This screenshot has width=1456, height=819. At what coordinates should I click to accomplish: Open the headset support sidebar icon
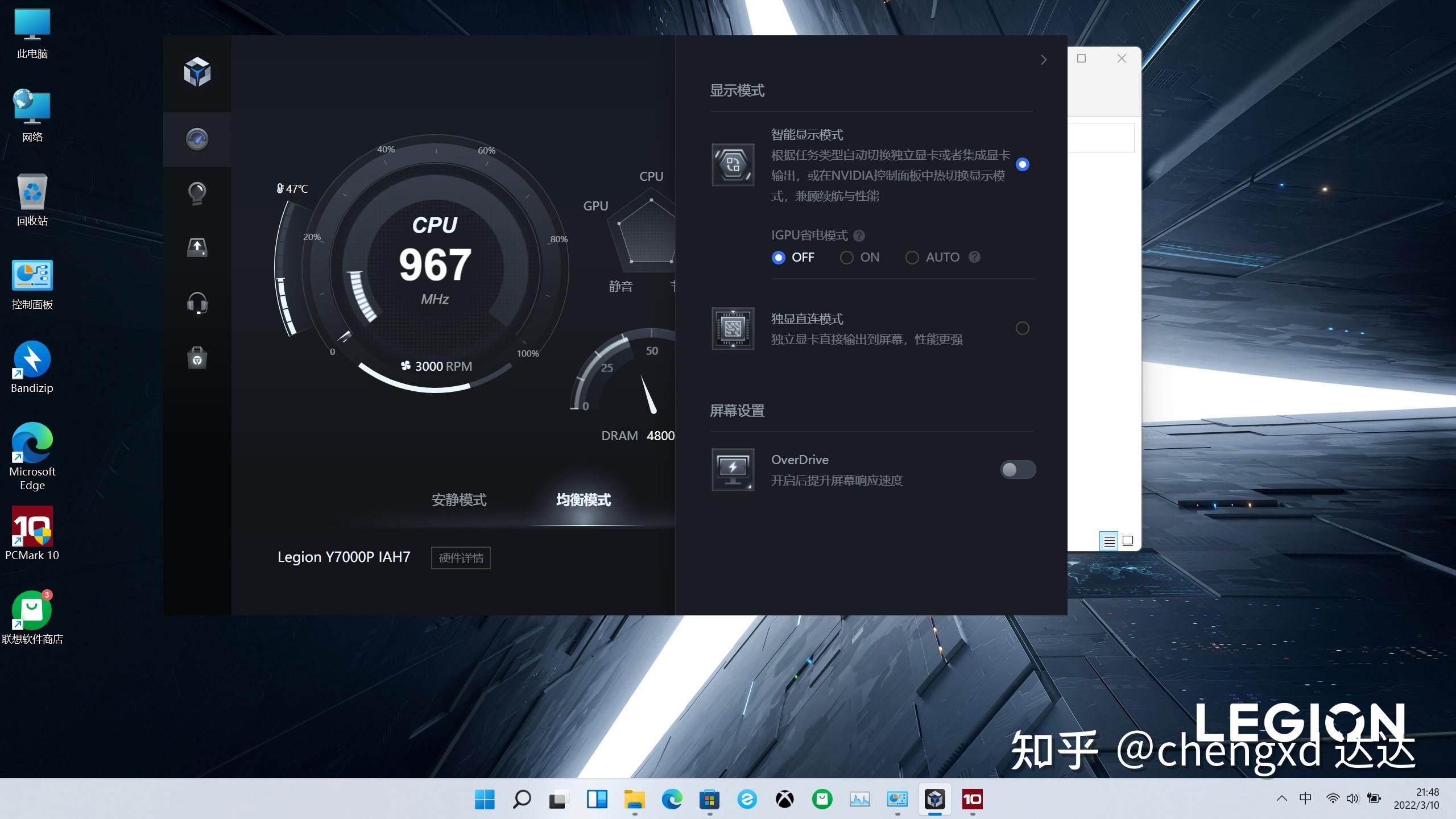coord(197,303)
